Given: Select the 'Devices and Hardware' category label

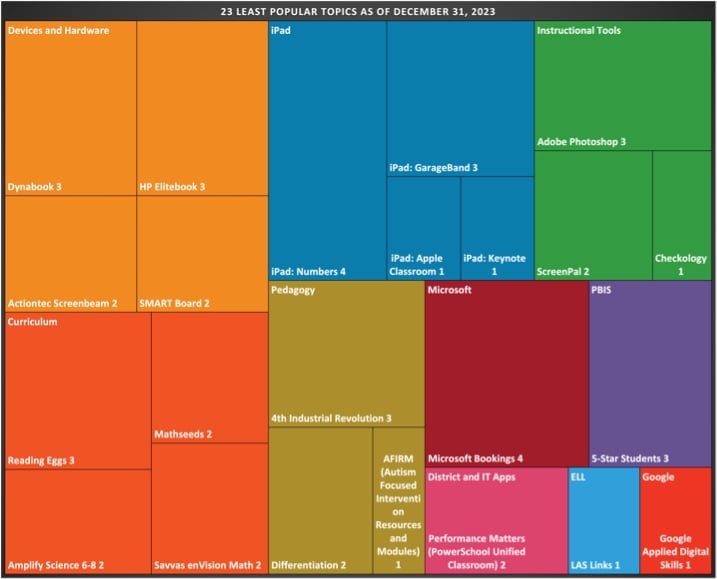Looking at the screenshot, I should pyautogui.click(x=58, y=31).
